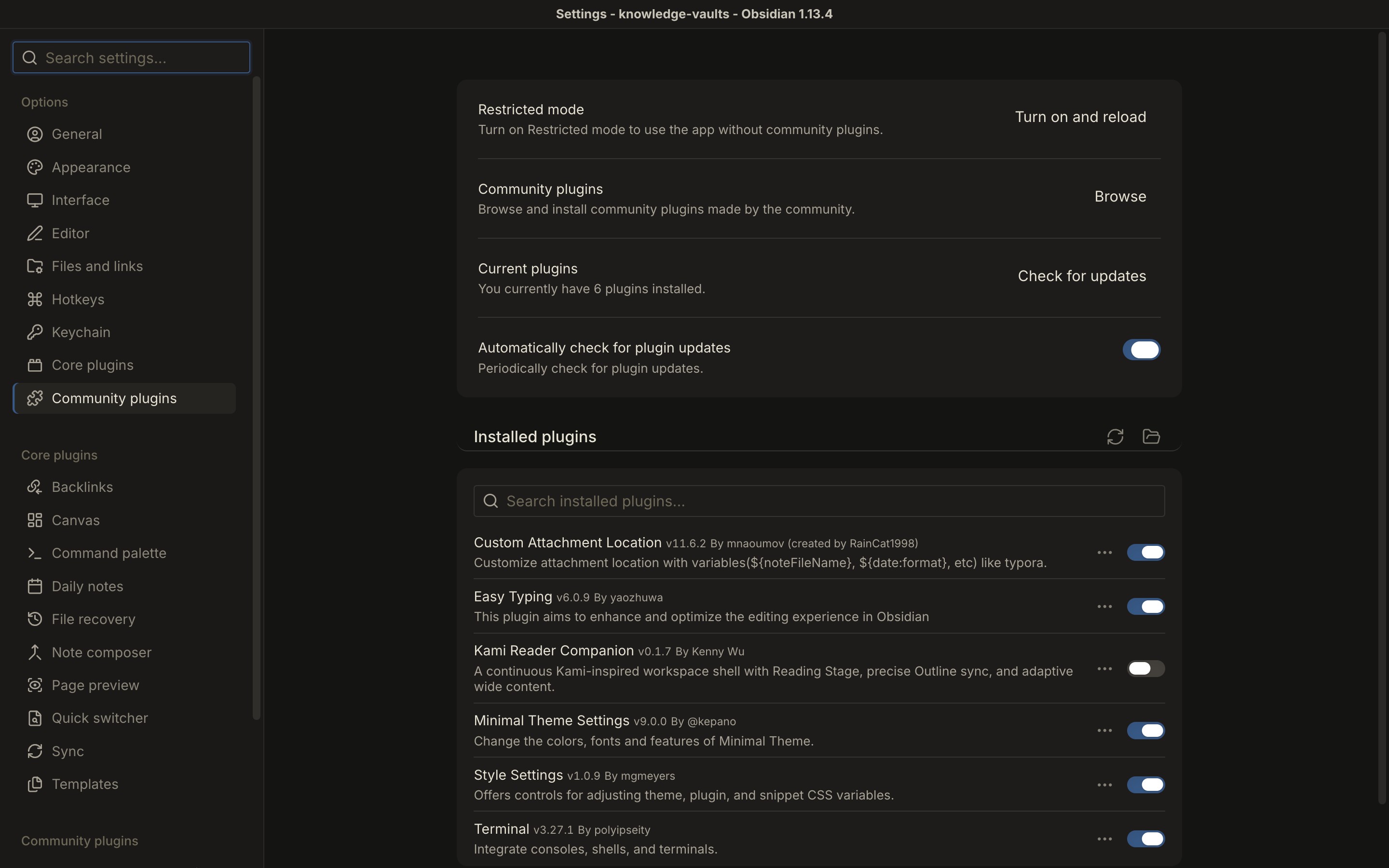Disable the Terminal plugin
Image resolution: width=1389 pixels, height=868 pixels.
click(1145, 839)
